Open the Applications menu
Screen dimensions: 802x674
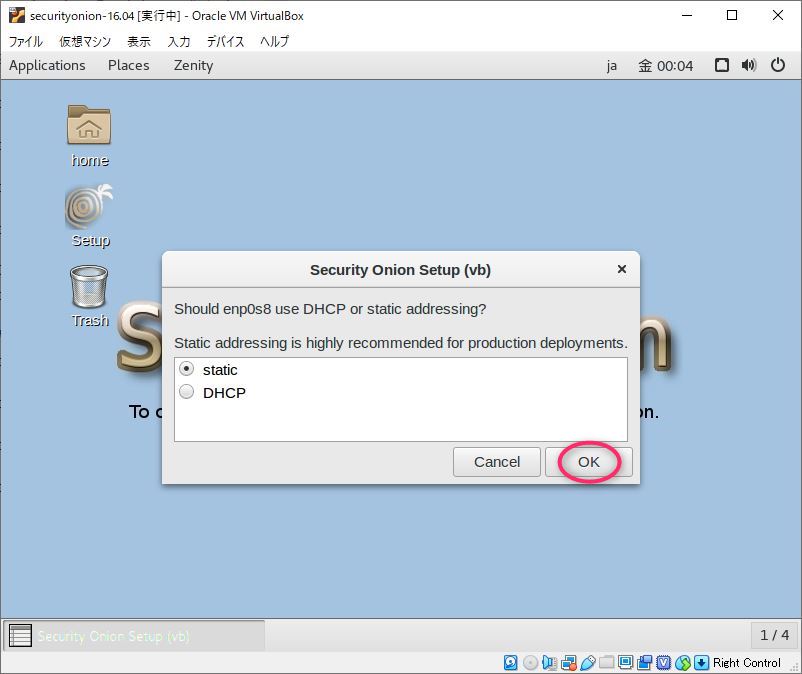[x=47, y=65]
